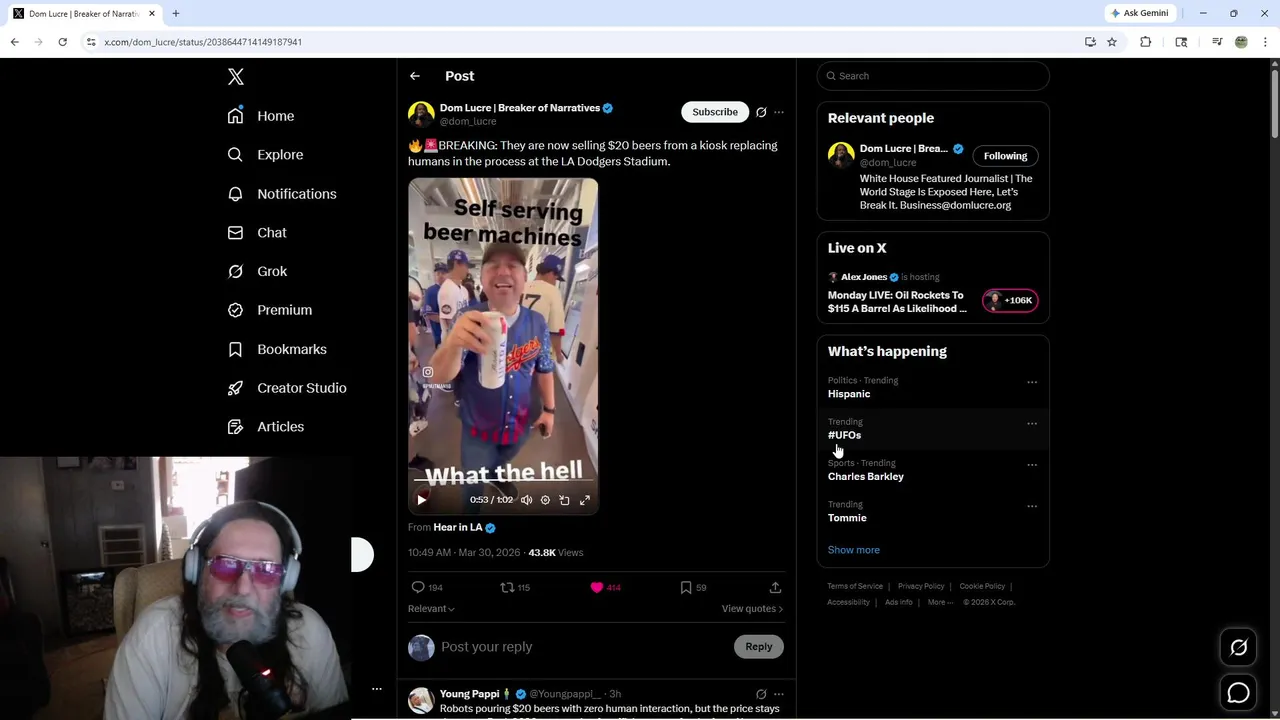
Task: Bookmark the post with 59 bookmarks
Action: [x=693, y=587]
